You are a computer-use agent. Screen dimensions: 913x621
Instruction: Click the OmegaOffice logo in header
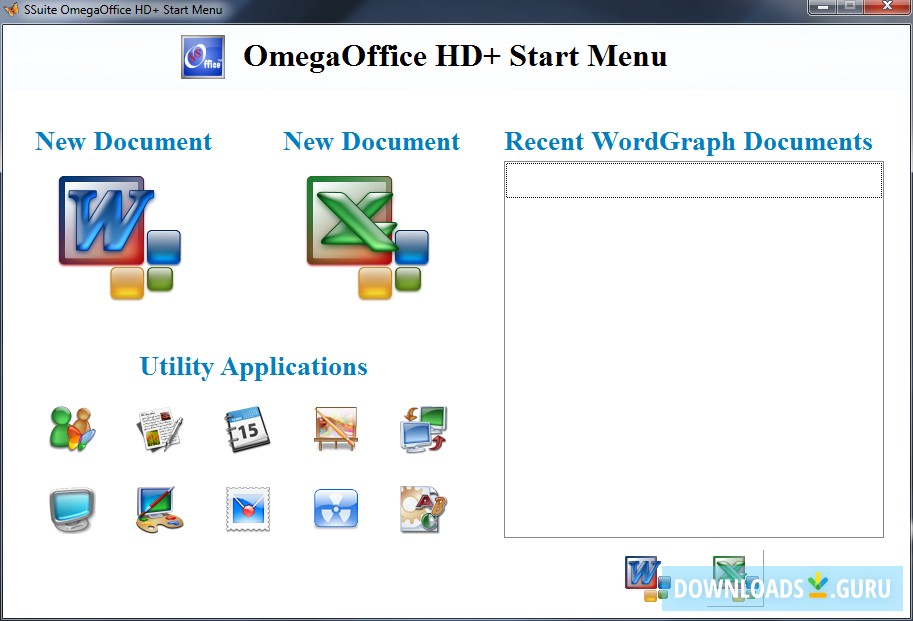(203, 57)
